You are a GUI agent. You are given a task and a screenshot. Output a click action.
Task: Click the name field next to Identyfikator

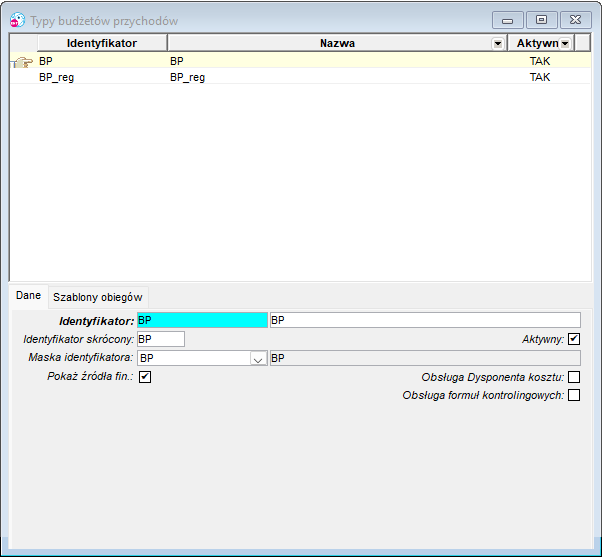coord(425,320)
